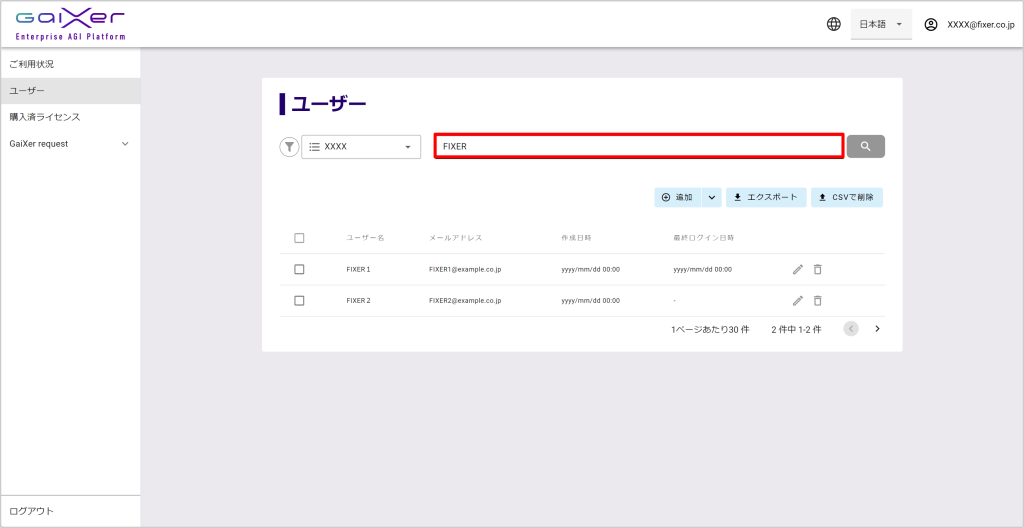
Task: Expand the 追加 button dropdown arrow
Action: point(711,197)
